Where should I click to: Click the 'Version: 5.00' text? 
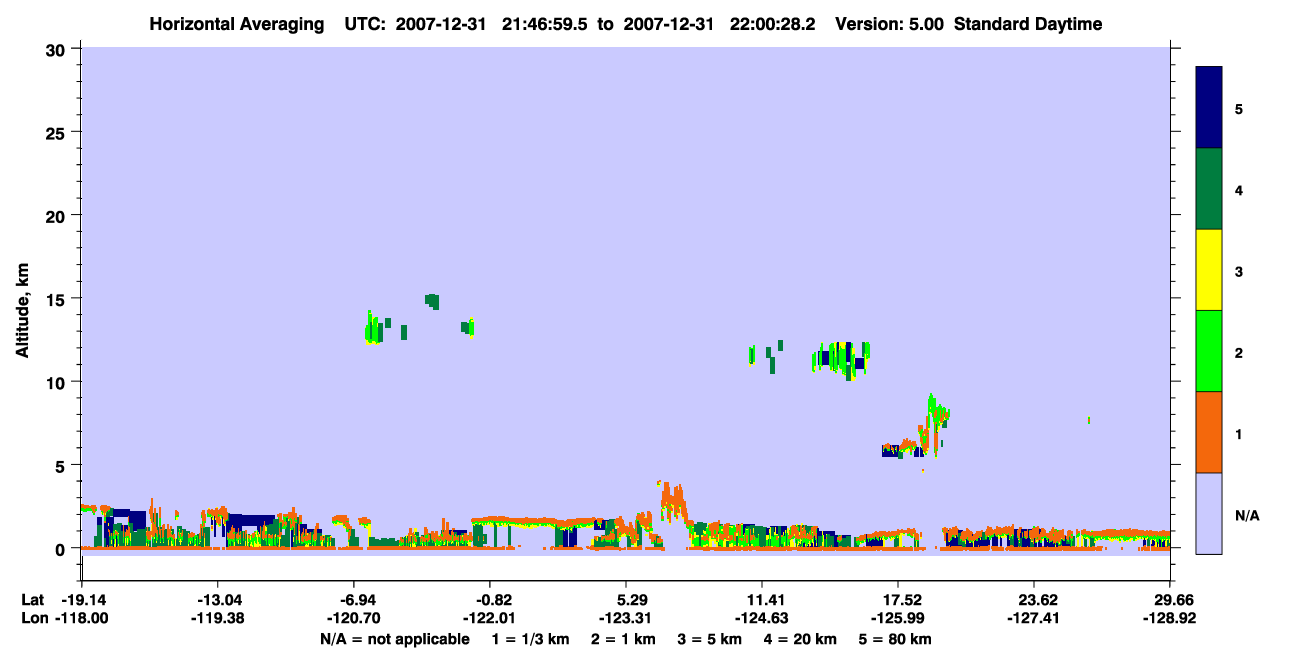click(x=892, y=24)
